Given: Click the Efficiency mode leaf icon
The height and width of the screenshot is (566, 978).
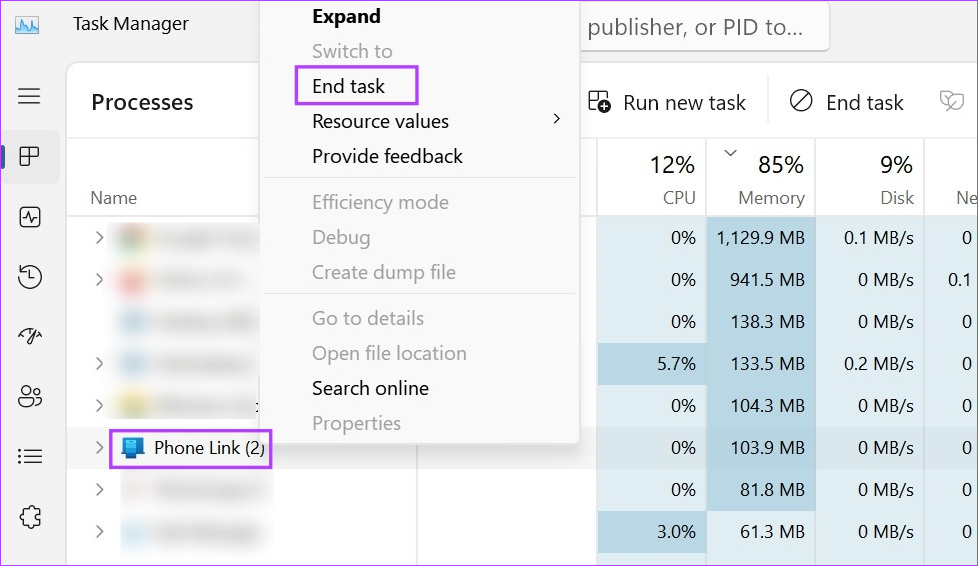Looking at the screenshot, I should [951, 100].
